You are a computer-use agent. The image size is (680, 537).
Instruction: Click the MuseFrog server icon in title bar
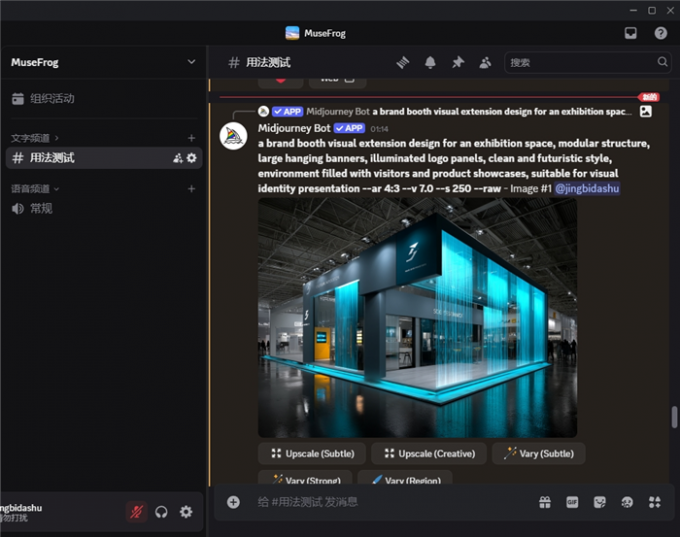(x=292, y=33)
